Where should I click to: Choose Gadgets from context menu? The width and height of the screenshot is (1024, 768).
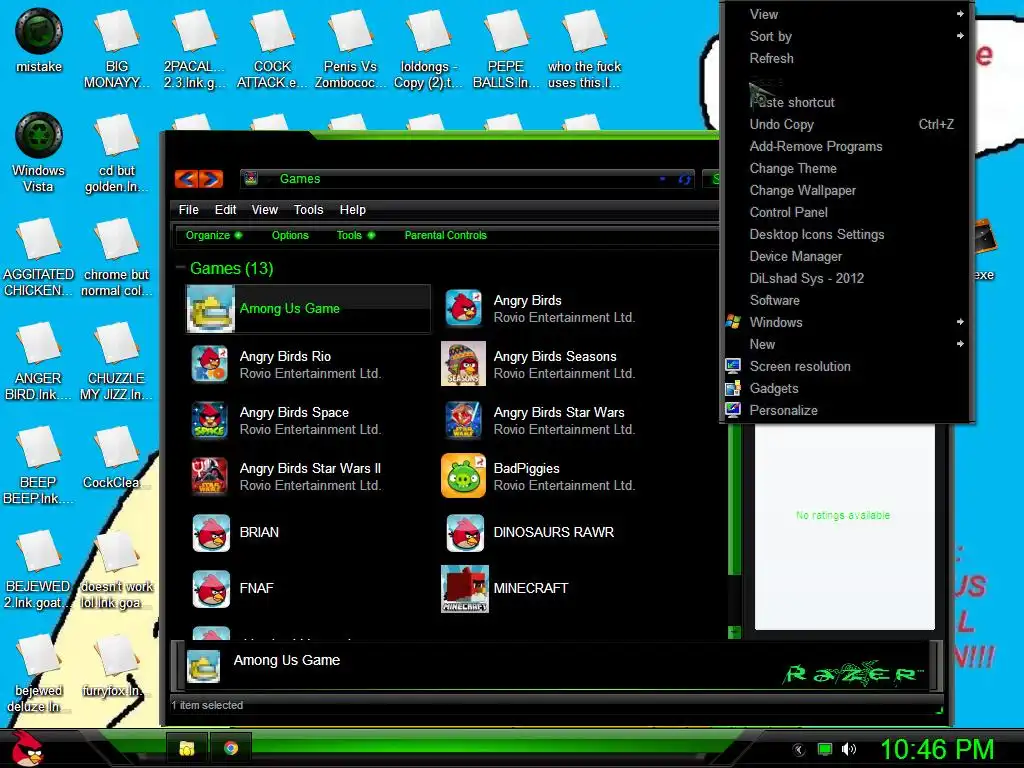[x=847, y=389]
